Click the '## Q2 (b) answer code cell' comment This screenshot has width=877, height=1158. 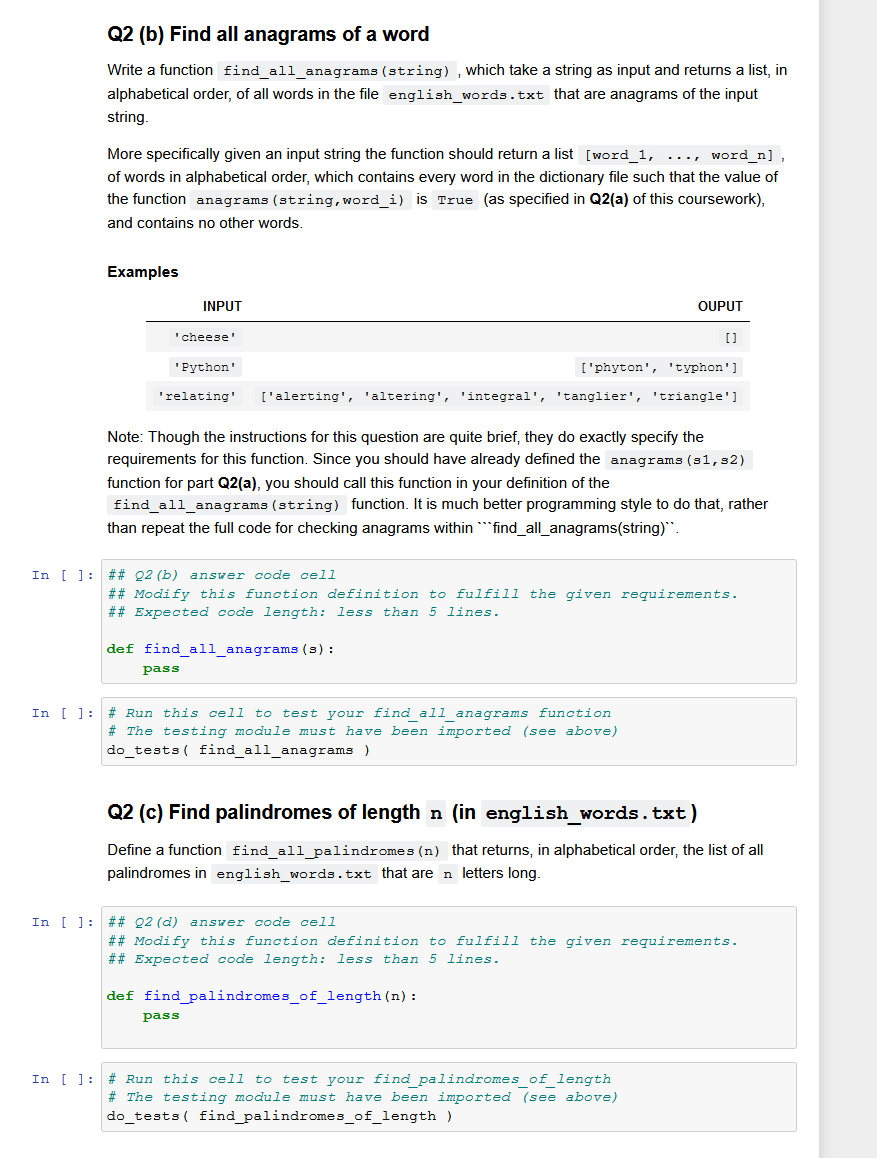[x=221, y=575]
